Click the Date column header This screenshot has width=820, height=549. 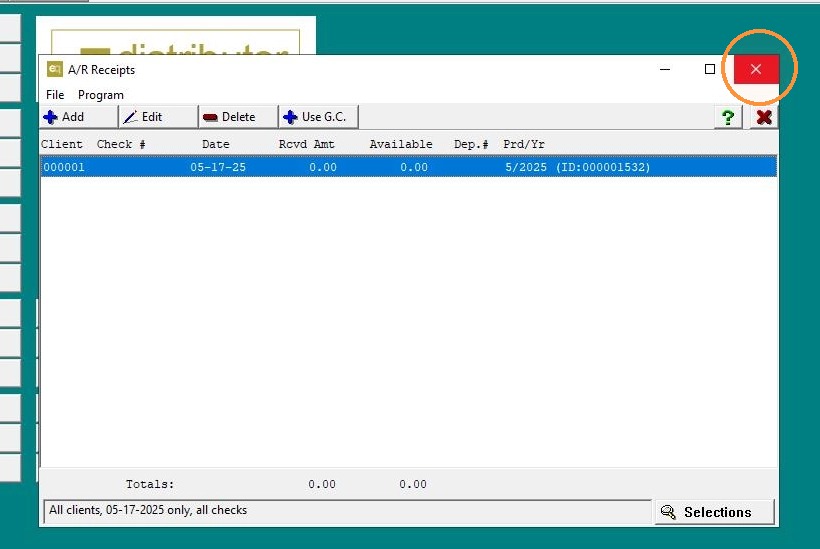point(215,144)
